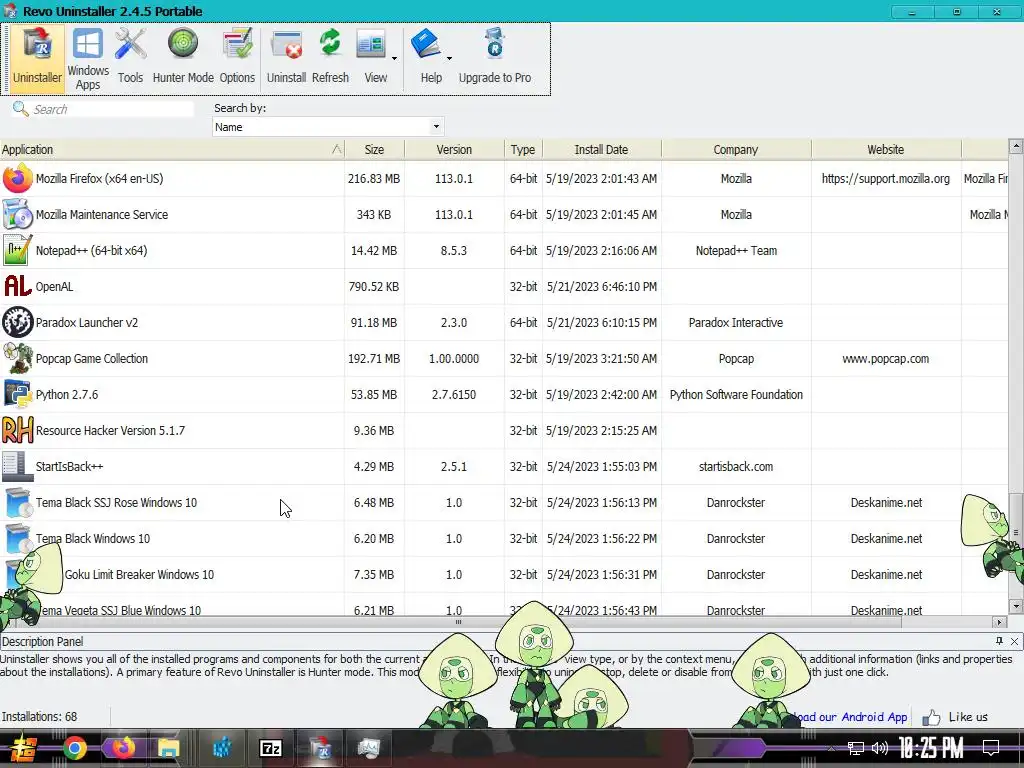The width and height of the screenshot is (1024, 768).
Task: Select the Mozilla Firefox (x64 en-US) row name
Action: click(99, 178)
